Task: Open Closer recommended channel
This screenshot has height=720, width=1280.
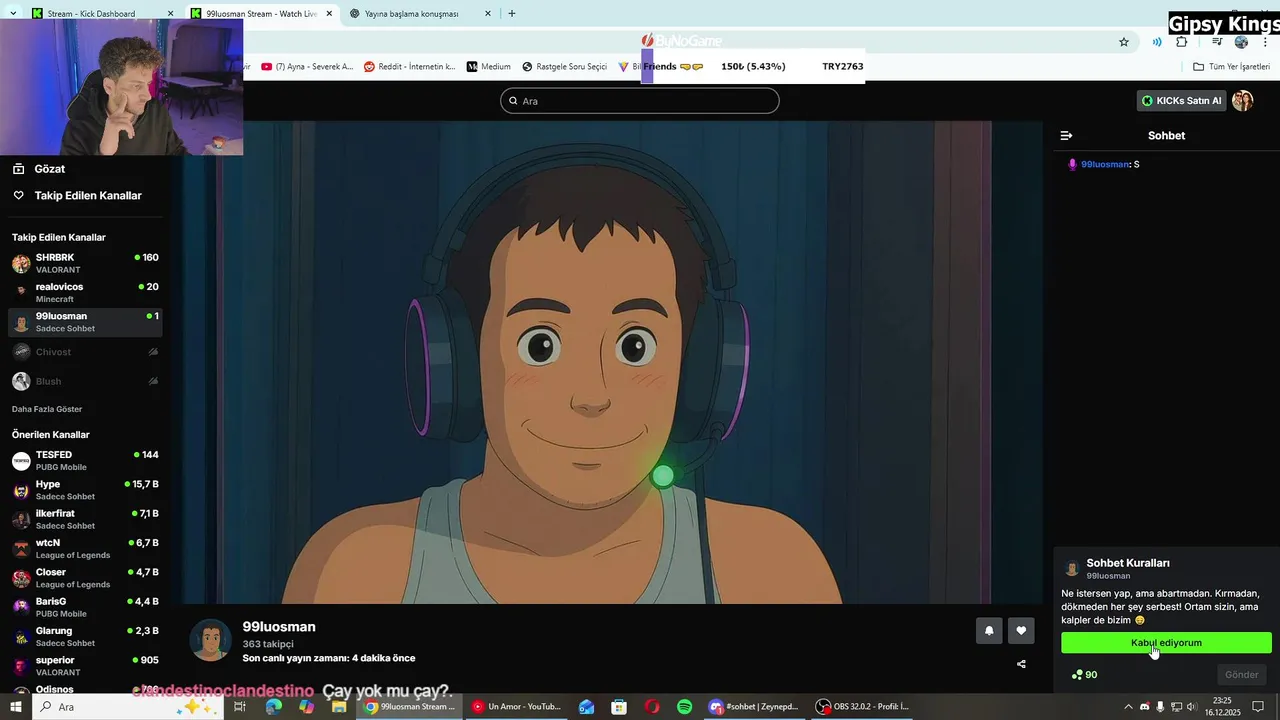Action: coord(85,578)
